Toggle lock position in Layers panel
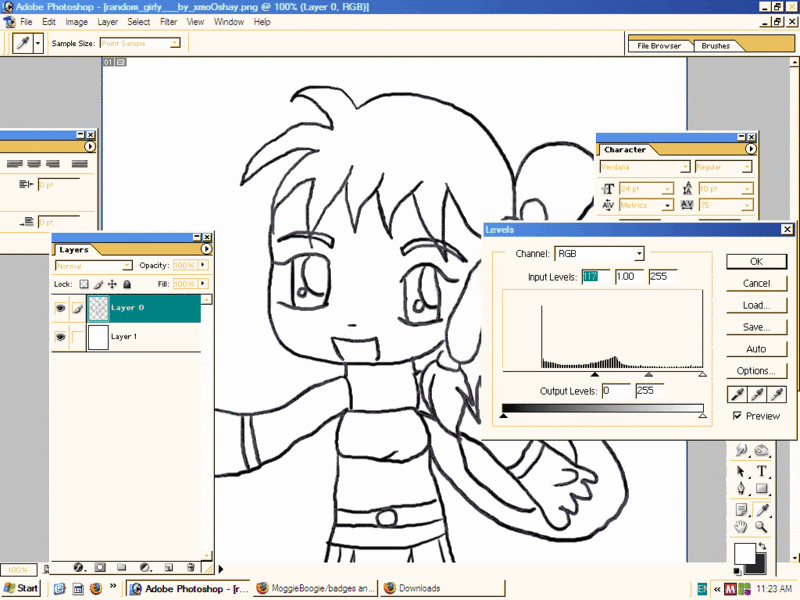Image resolution: width=800 pixels, height=600 pixels. tap(112, 284)
